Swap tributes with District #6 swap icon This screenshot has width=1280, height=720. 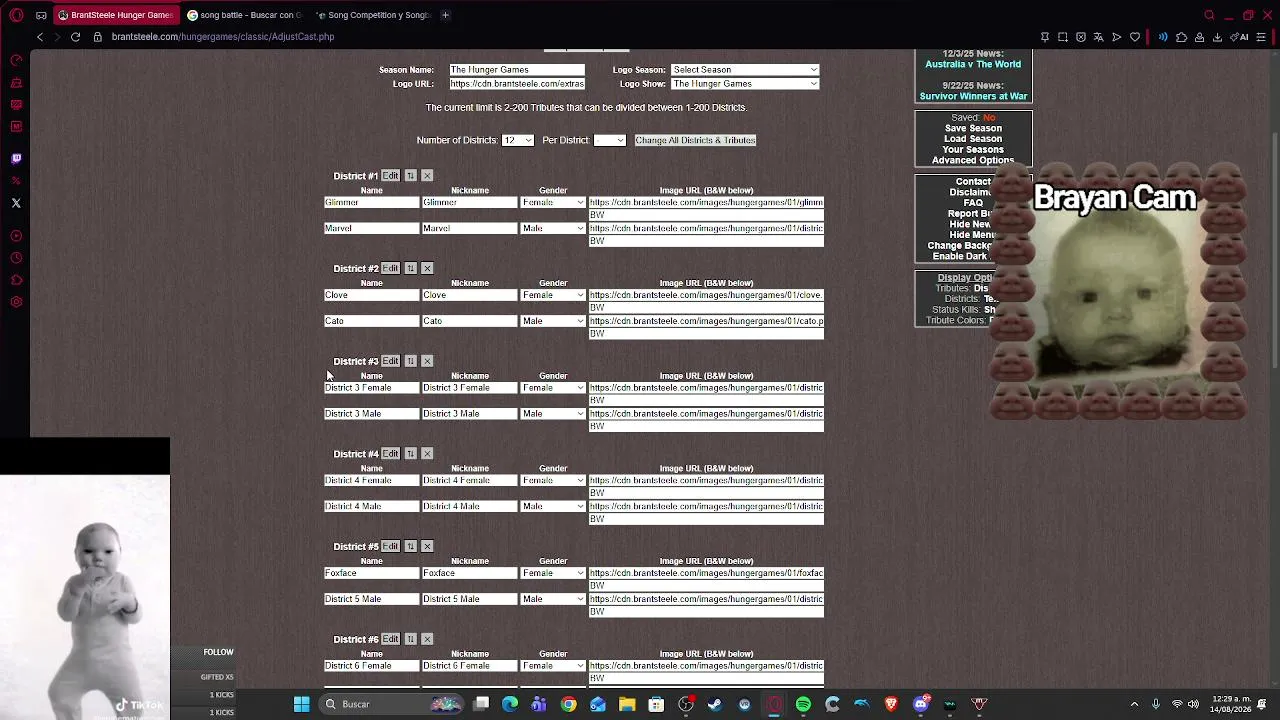click(x=410, y=639)
